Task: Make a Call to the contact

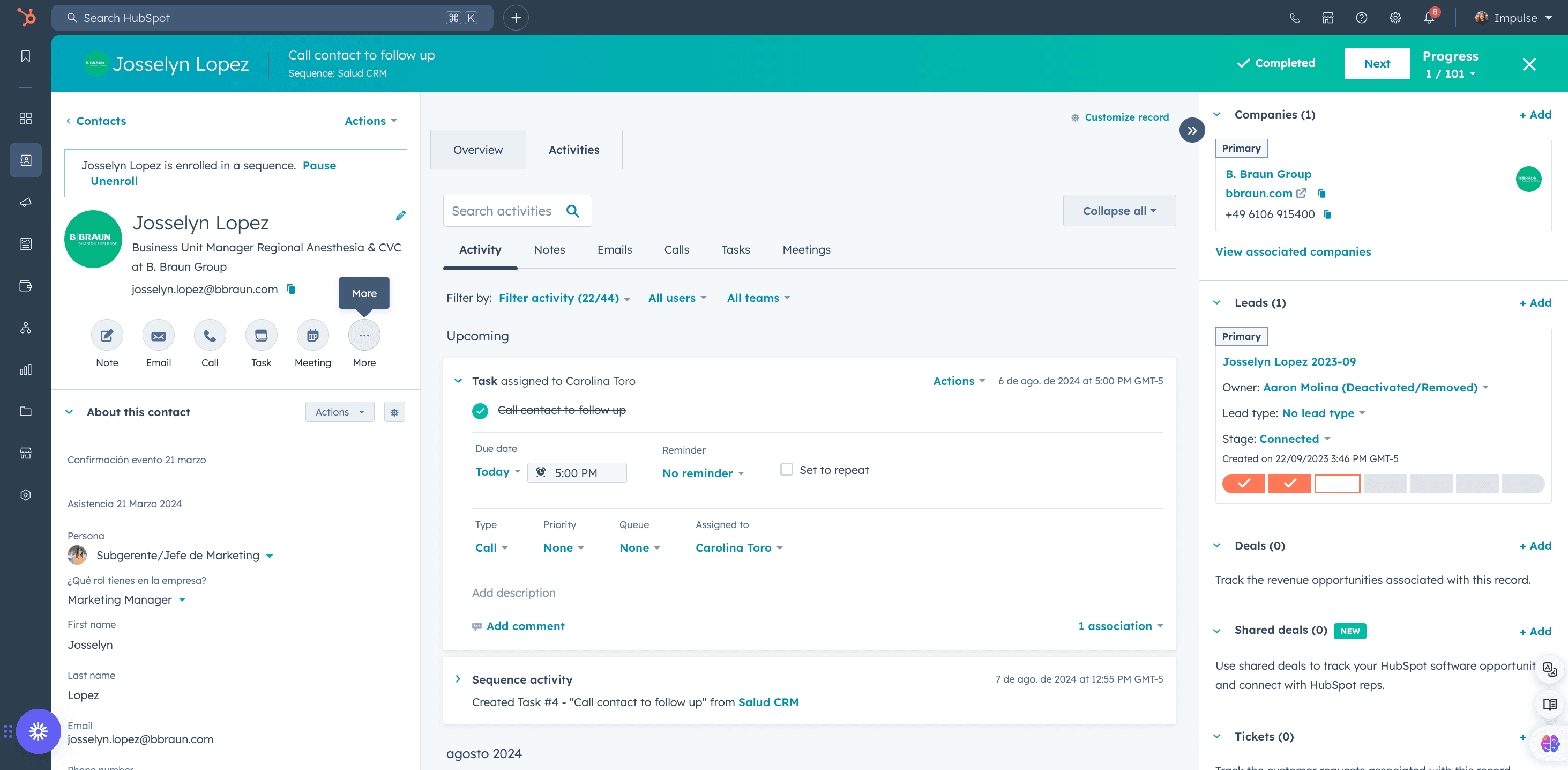Action: coord(210,335)
